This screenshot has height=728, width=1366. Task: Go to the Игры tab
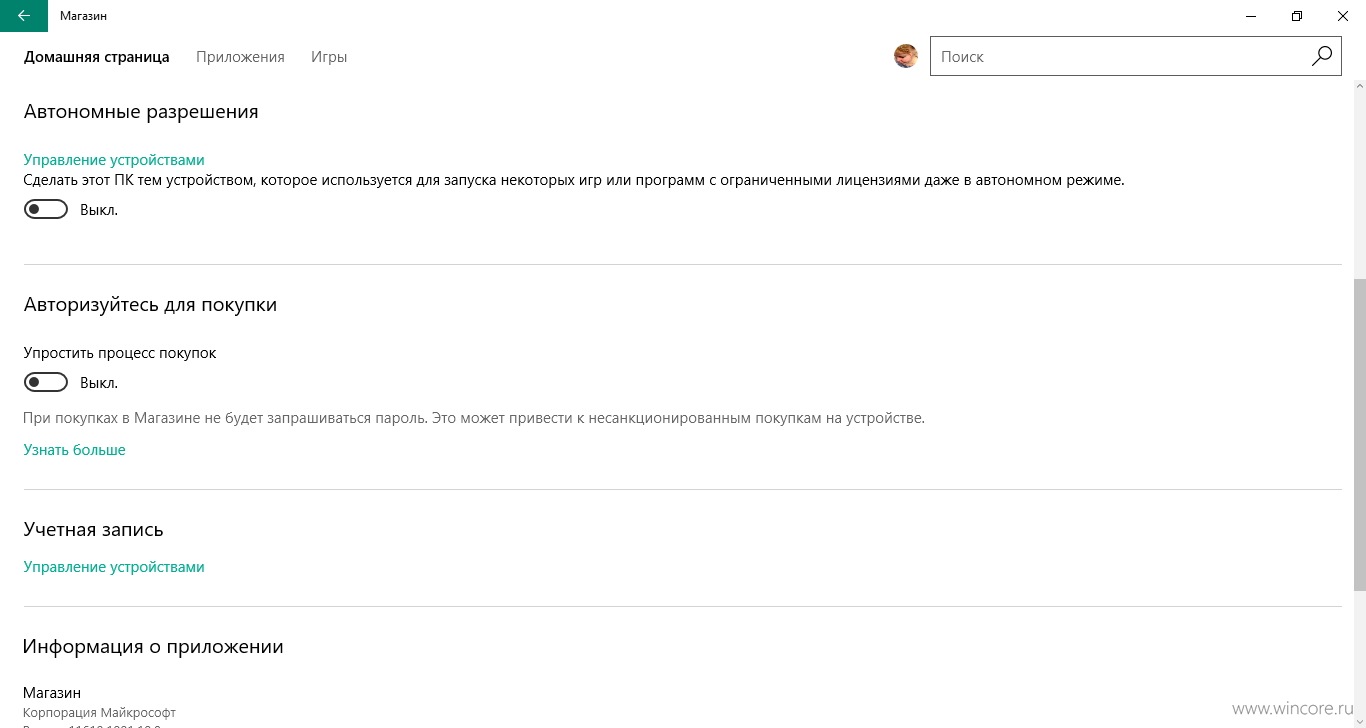point(329,57)
